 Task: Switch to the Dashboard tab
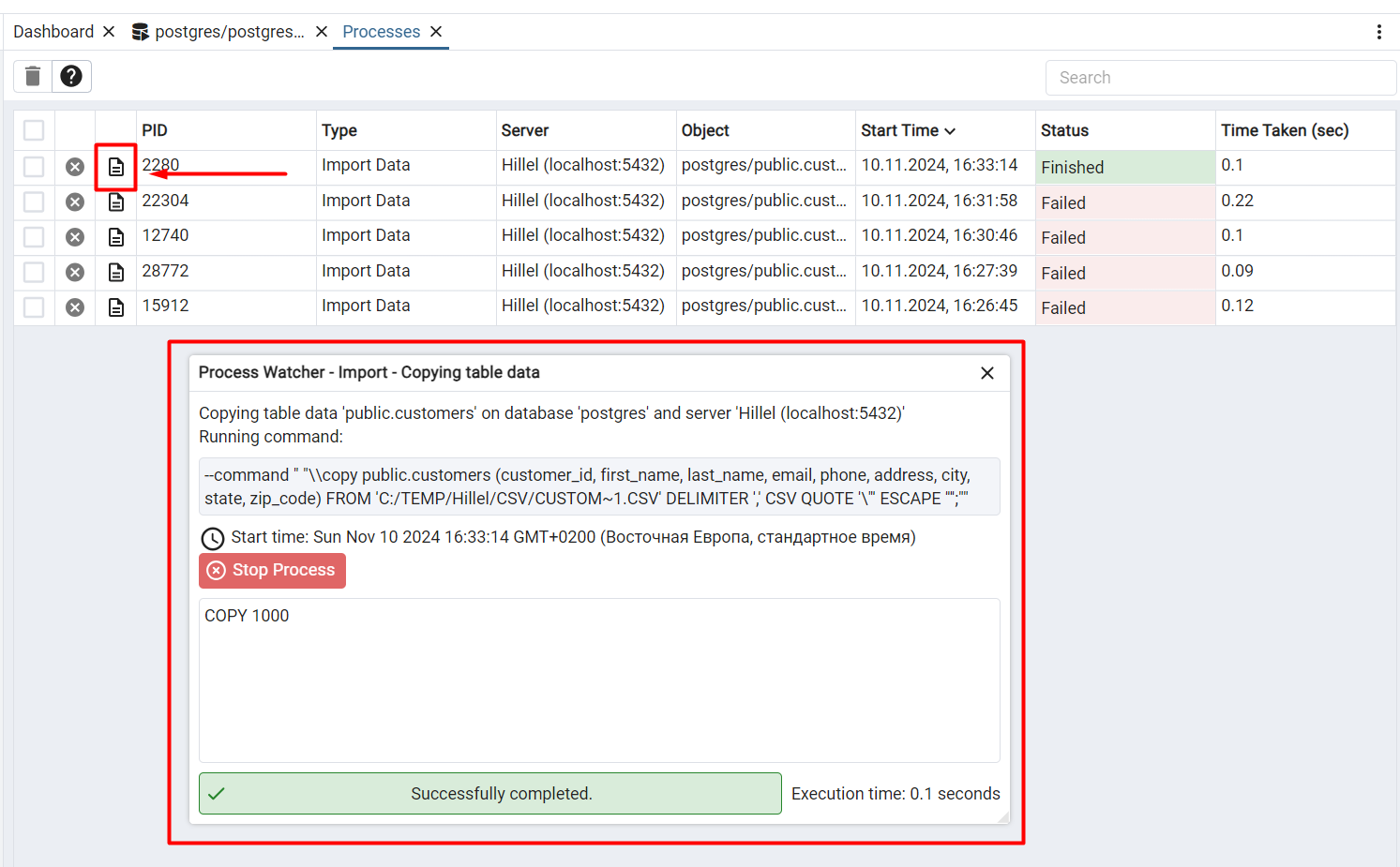click(53, 31)
